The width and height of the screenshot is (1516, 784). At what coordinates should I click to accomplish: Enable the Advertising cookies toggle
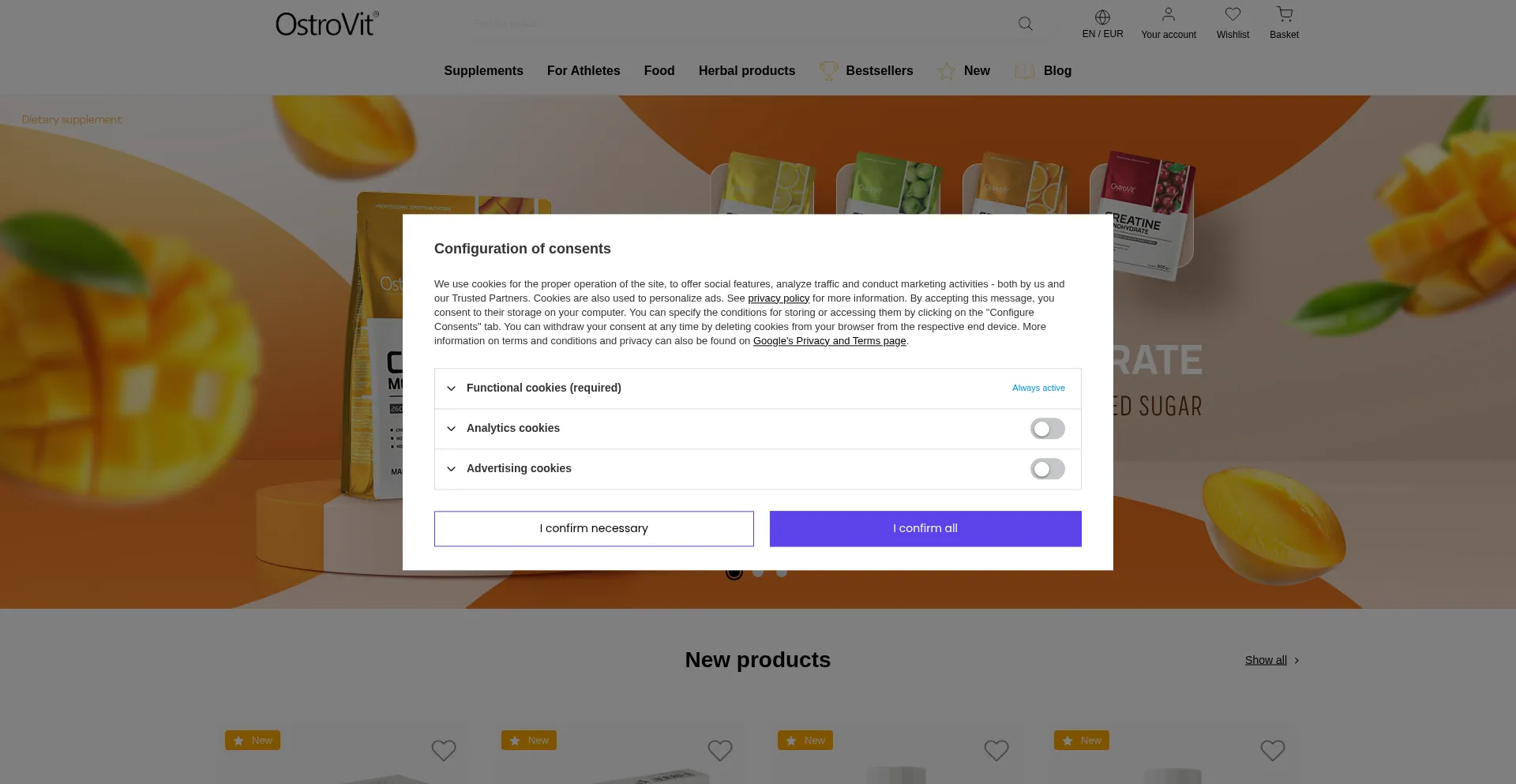coord(1047,468)
